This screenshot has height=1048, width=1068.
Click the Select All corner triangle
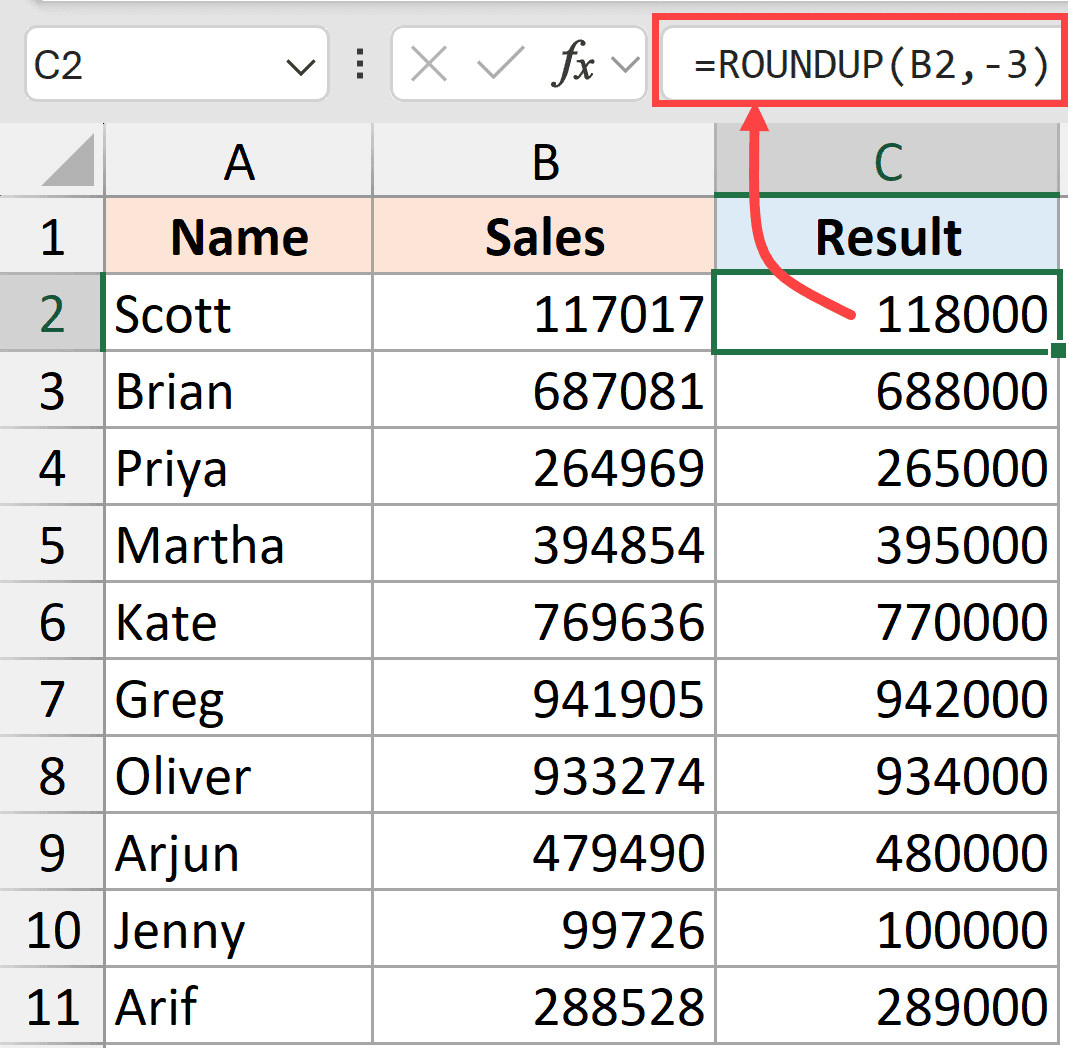click(68, 162)
